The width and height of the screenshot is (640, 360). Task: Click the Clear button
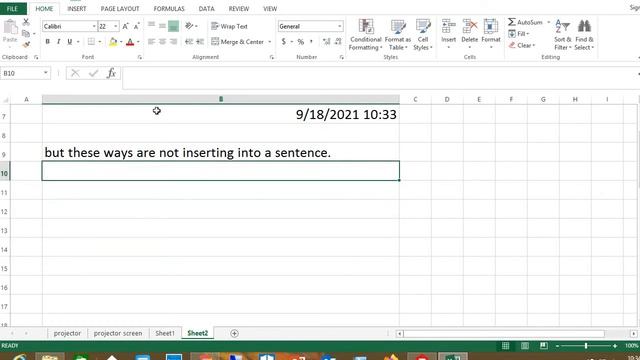(x=522, y=45)
